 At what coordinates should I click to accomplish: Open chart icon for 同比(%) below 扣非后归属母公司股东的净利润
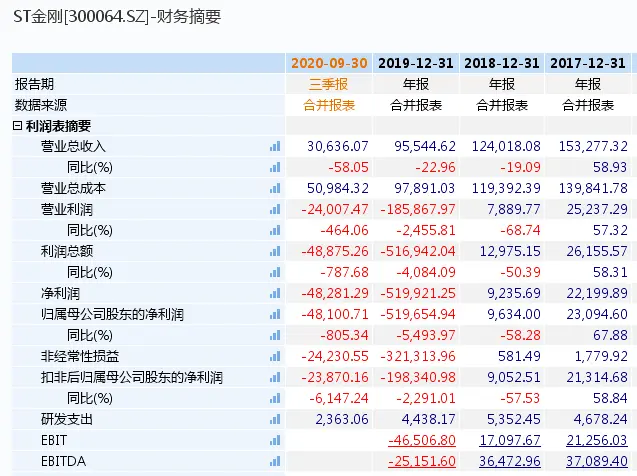(275, 398)
